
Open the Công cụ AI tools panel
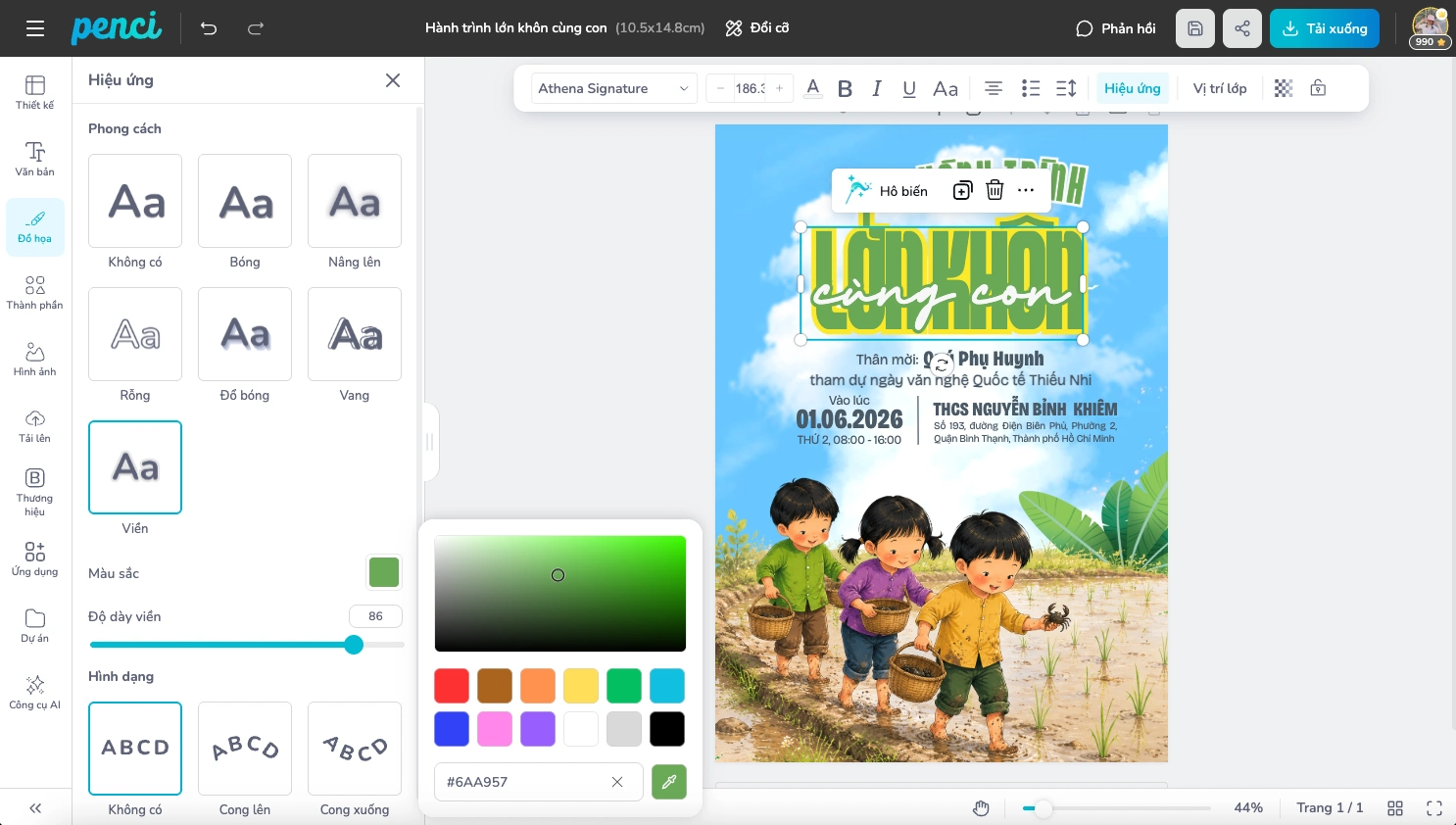[x=35, y=692]
